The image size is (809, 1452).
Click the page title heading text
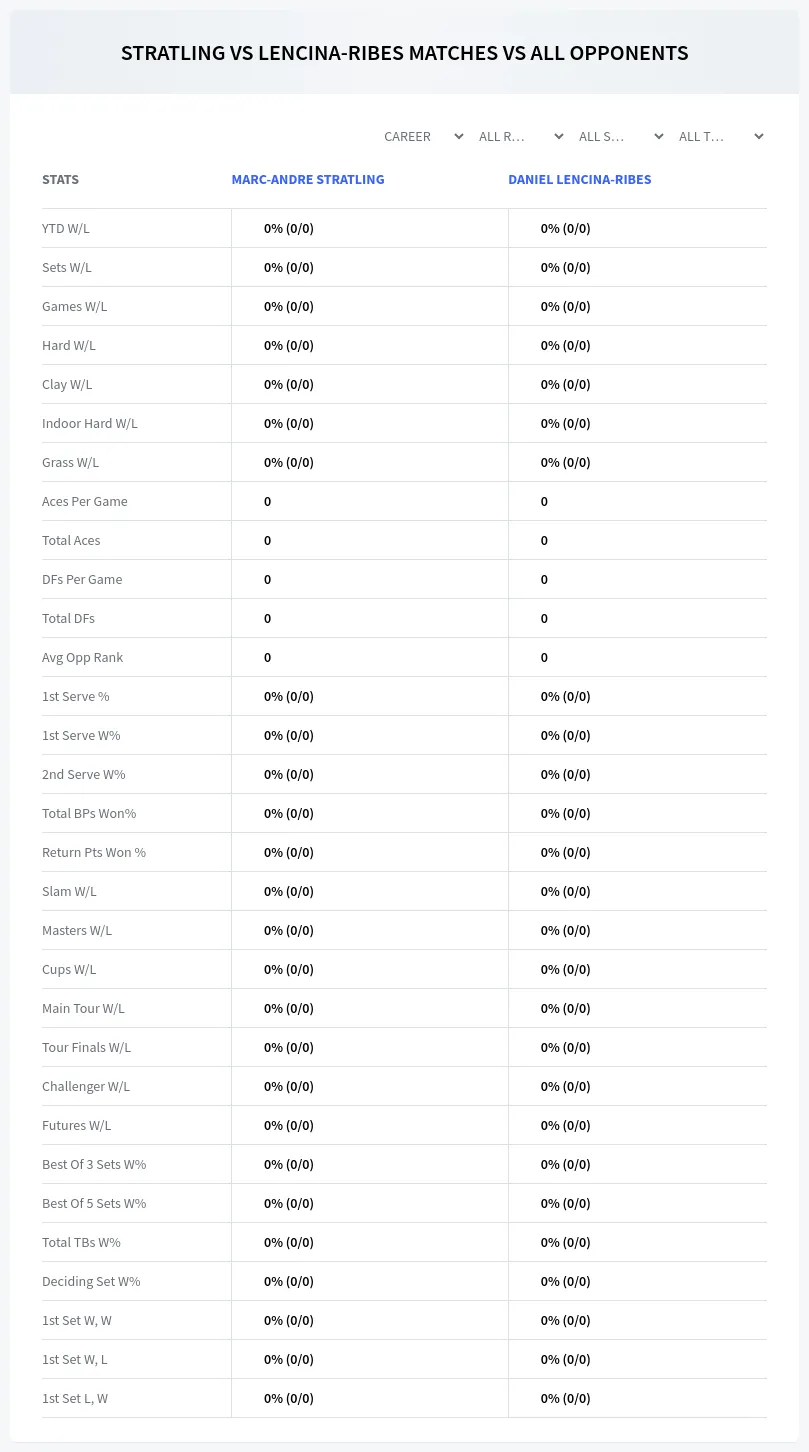click(404, 53)
